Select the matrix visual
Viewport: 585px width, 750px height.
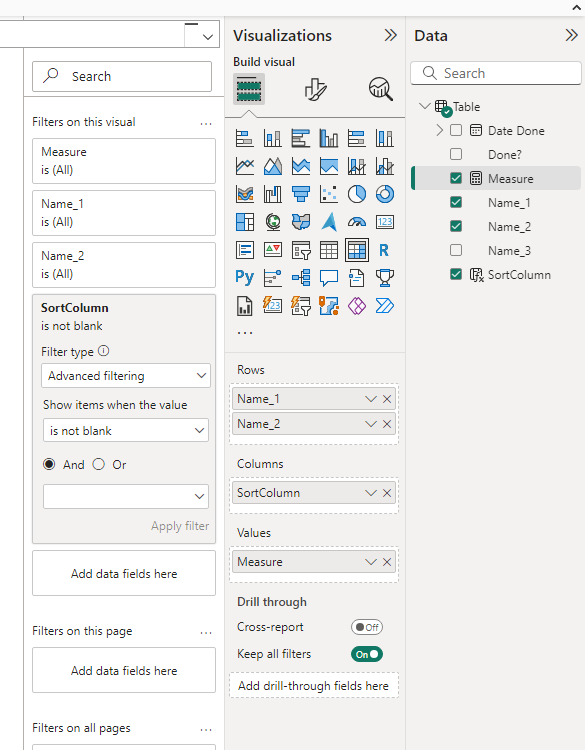(357, 250)
